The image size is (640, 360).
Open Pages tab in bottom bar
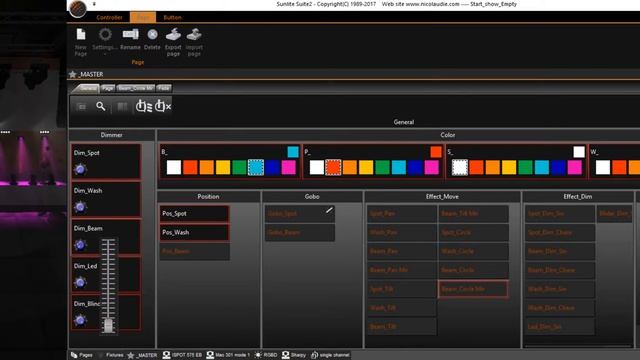82,355
